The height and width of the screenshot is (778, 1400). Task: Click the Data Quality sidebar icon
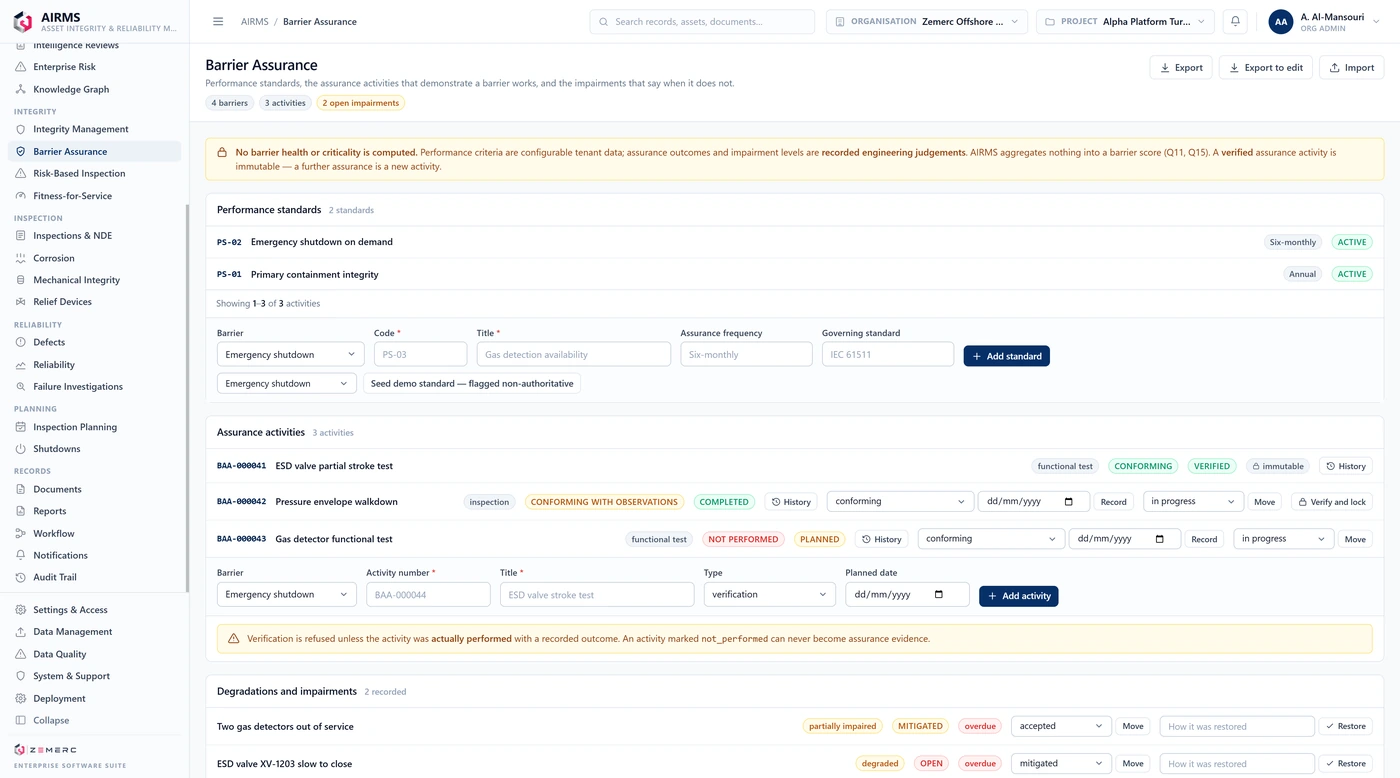click(21, 654)
